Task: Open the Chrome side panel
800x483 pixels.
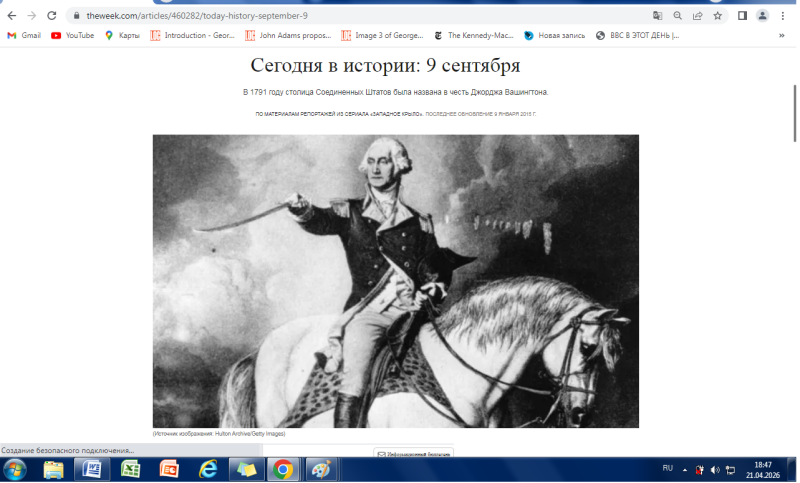Action: [742, 16]
